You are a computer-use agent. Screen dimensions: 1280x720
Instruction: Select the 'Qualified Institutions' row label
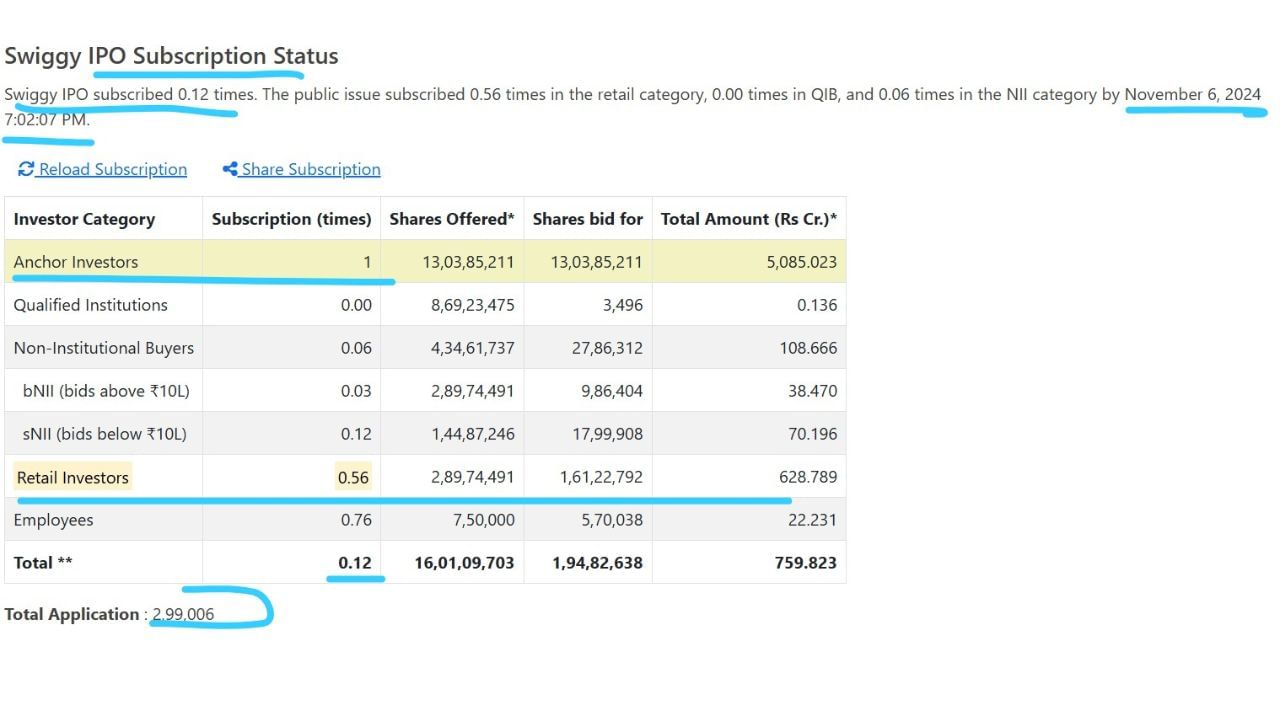[90, 305]
